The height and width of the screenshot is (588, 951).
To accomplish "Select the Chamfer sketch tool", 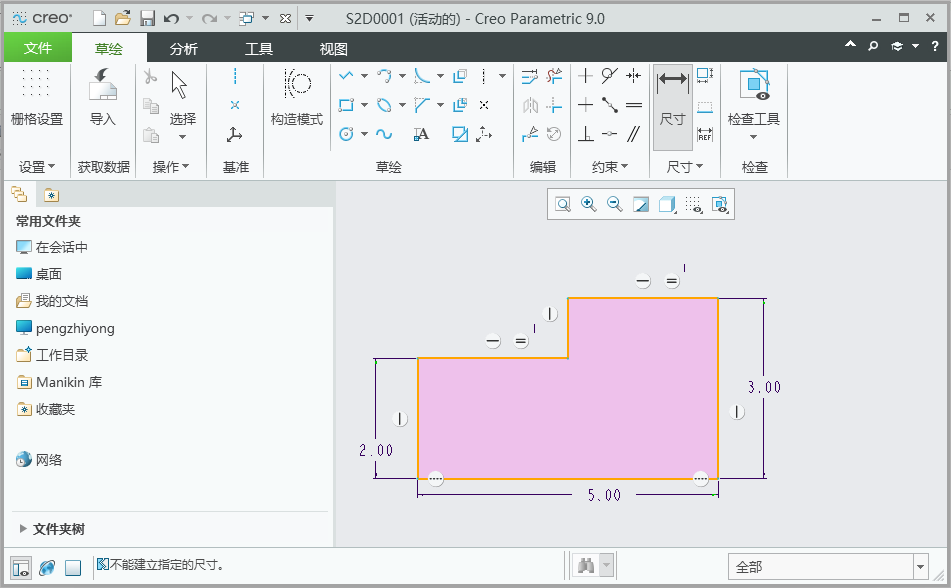I will (422, 105).
